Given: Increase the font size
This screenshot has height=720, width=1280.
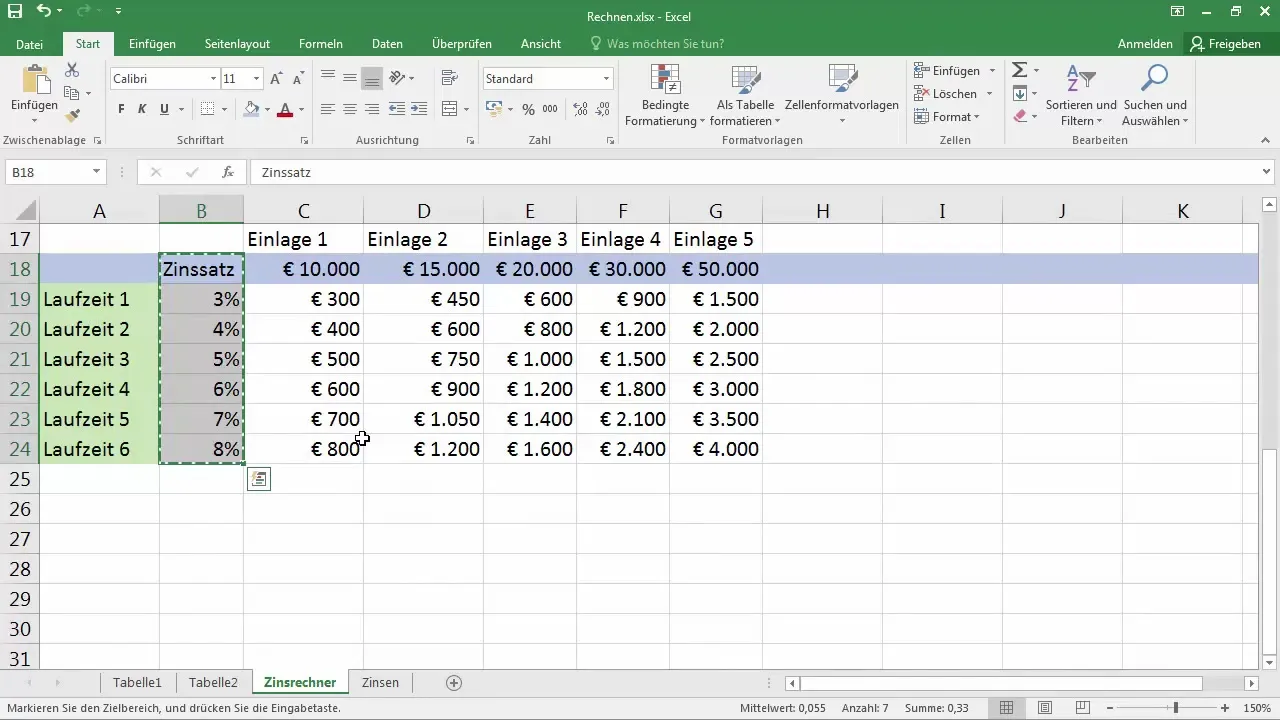Looking at the screenshot, I should pyautogui.click(x=276, y=78).
